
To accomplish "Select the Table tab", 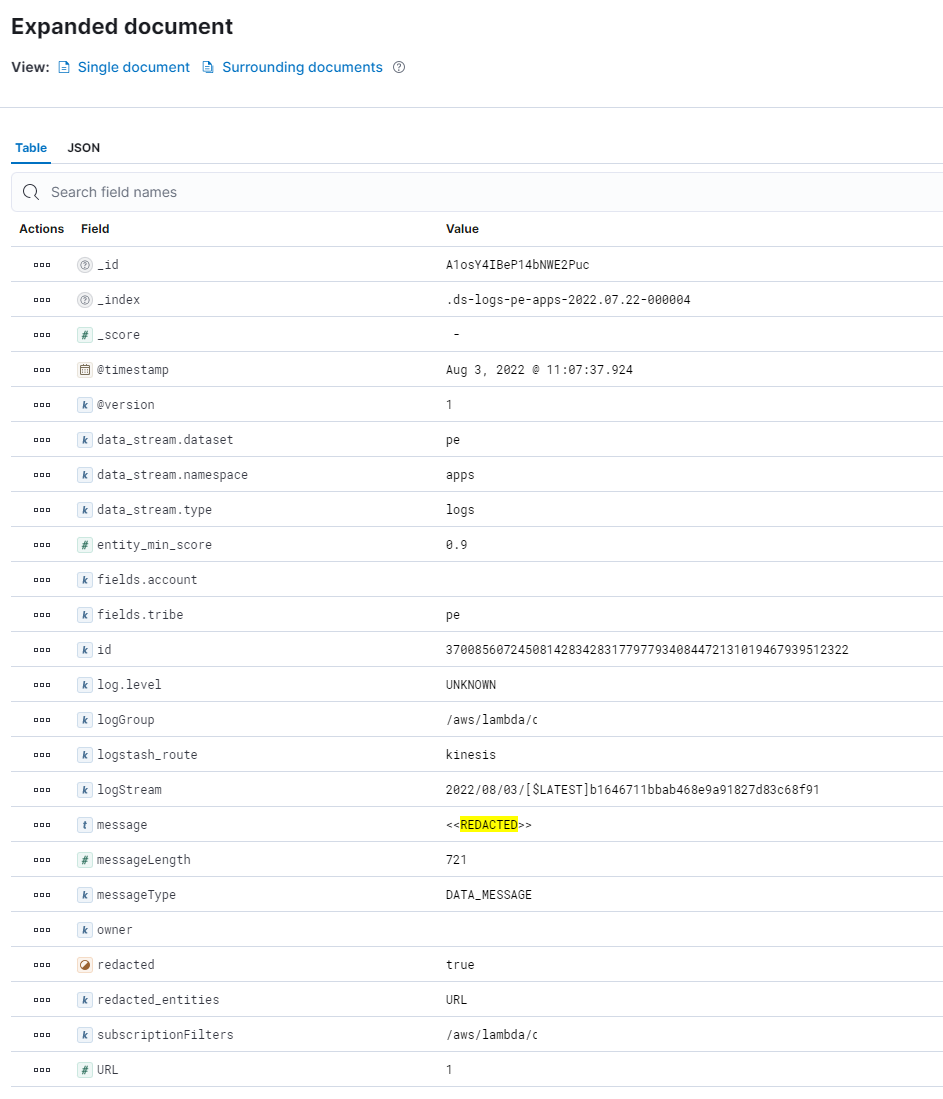I will click(x=30, y=147).
